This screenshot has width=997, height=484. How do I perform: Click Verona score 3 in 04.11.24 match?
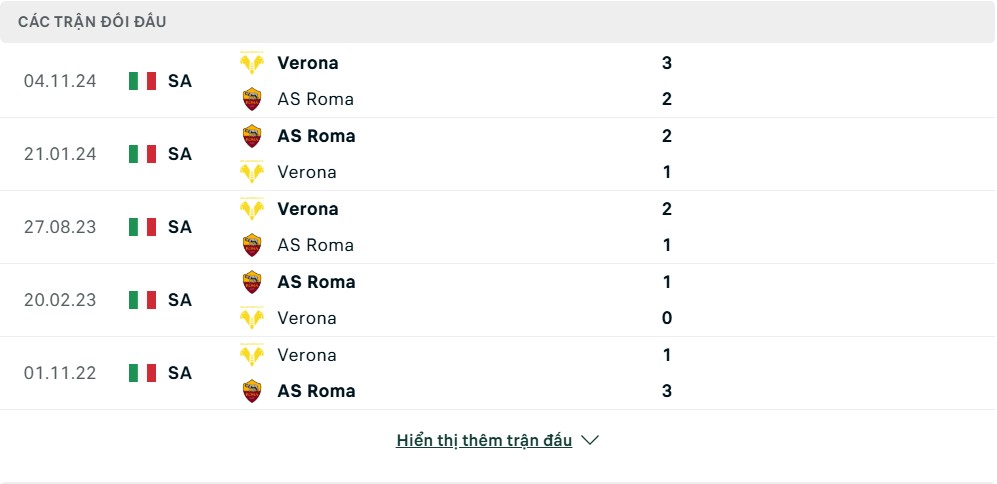click(x=666, y=63)
